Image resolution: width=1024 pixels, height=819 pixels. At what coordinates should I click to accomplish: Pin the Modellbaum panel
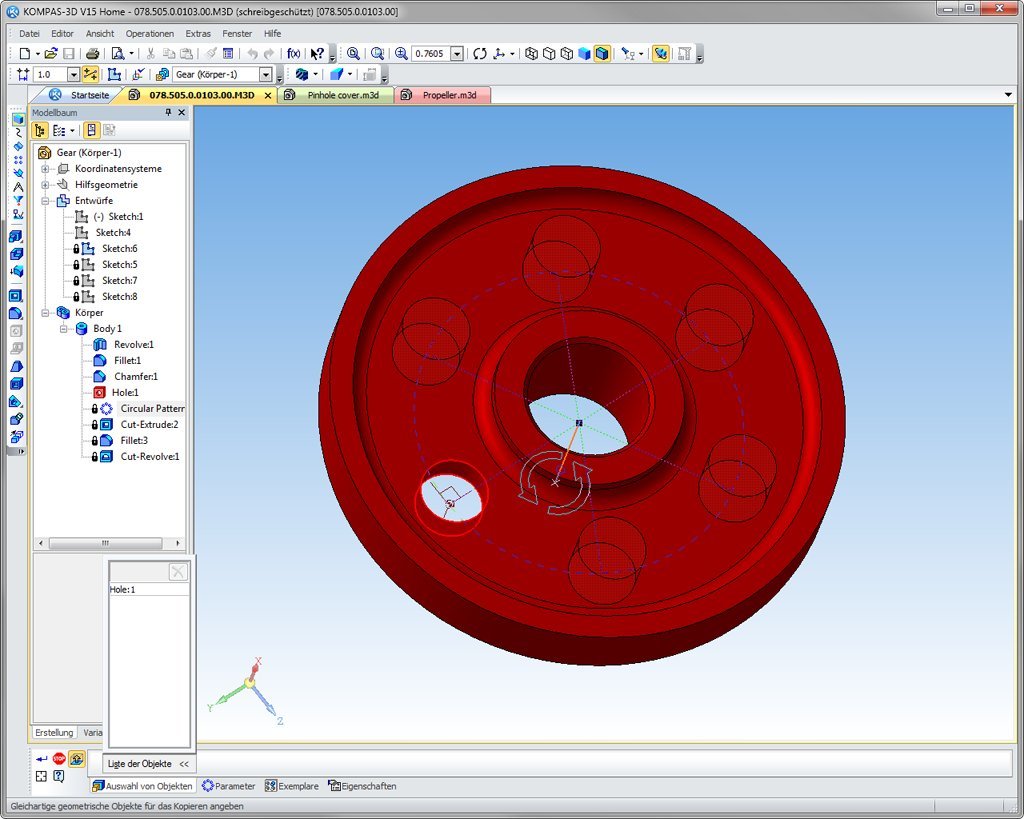pyautogui.click(x=168, y=112)
